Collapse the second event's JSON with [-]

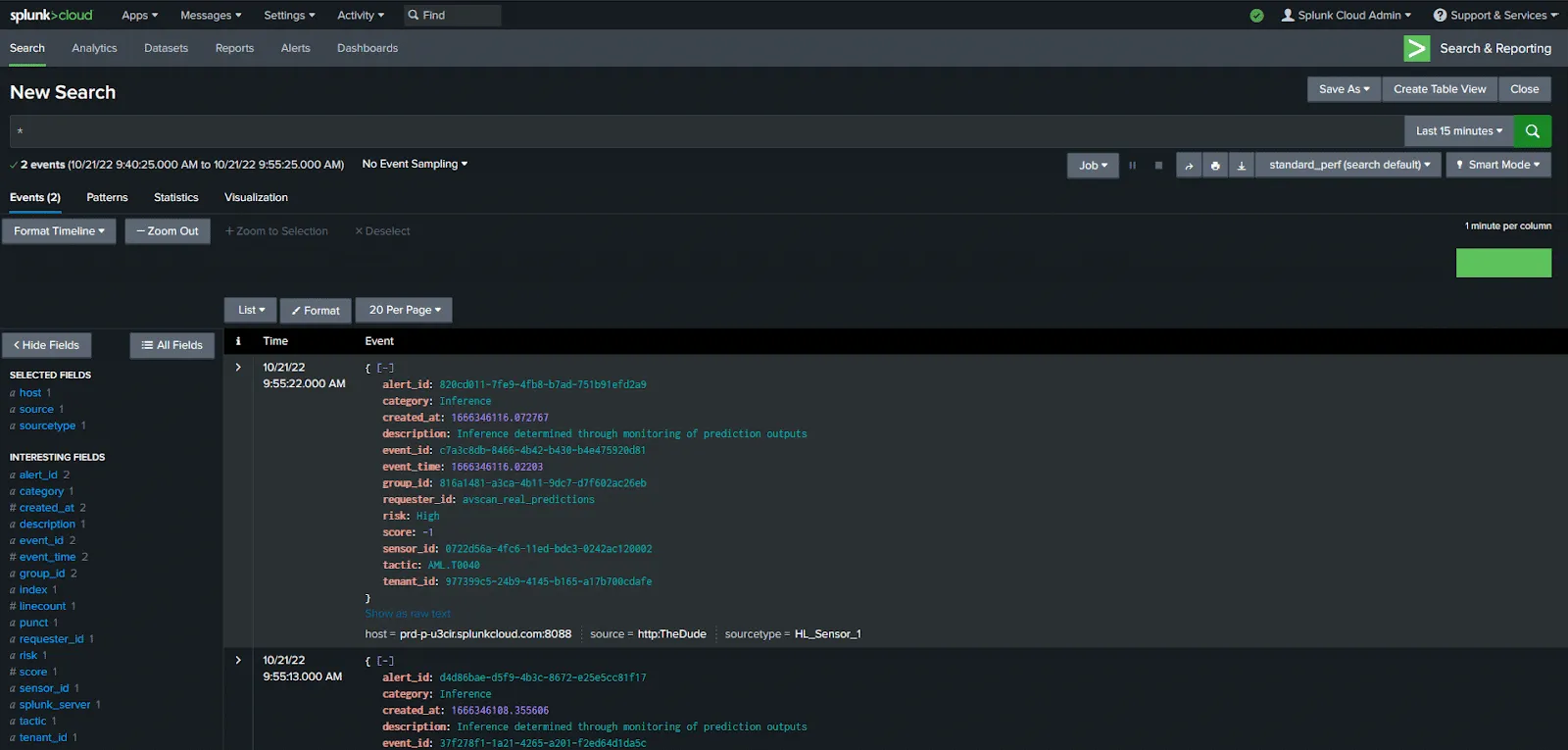(x=385, y=662)
